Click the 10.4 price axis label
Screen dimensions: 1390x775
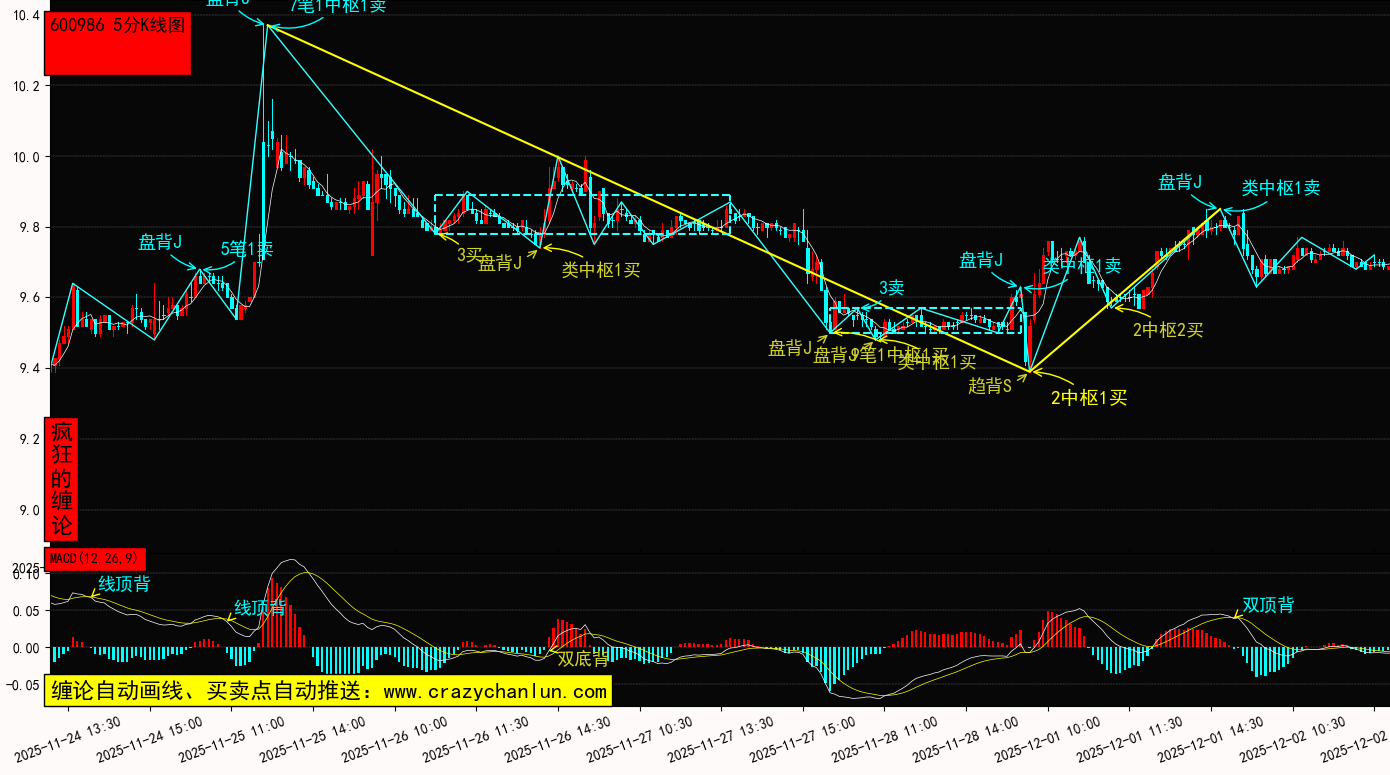pyautogui.click(x=26, y=17)
